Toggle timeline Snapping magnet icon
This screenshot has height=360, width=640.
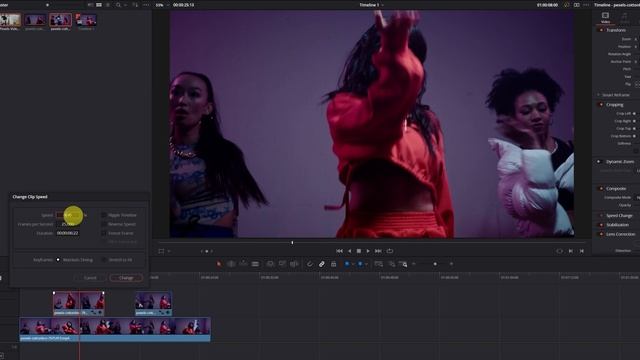coord(310,264)
